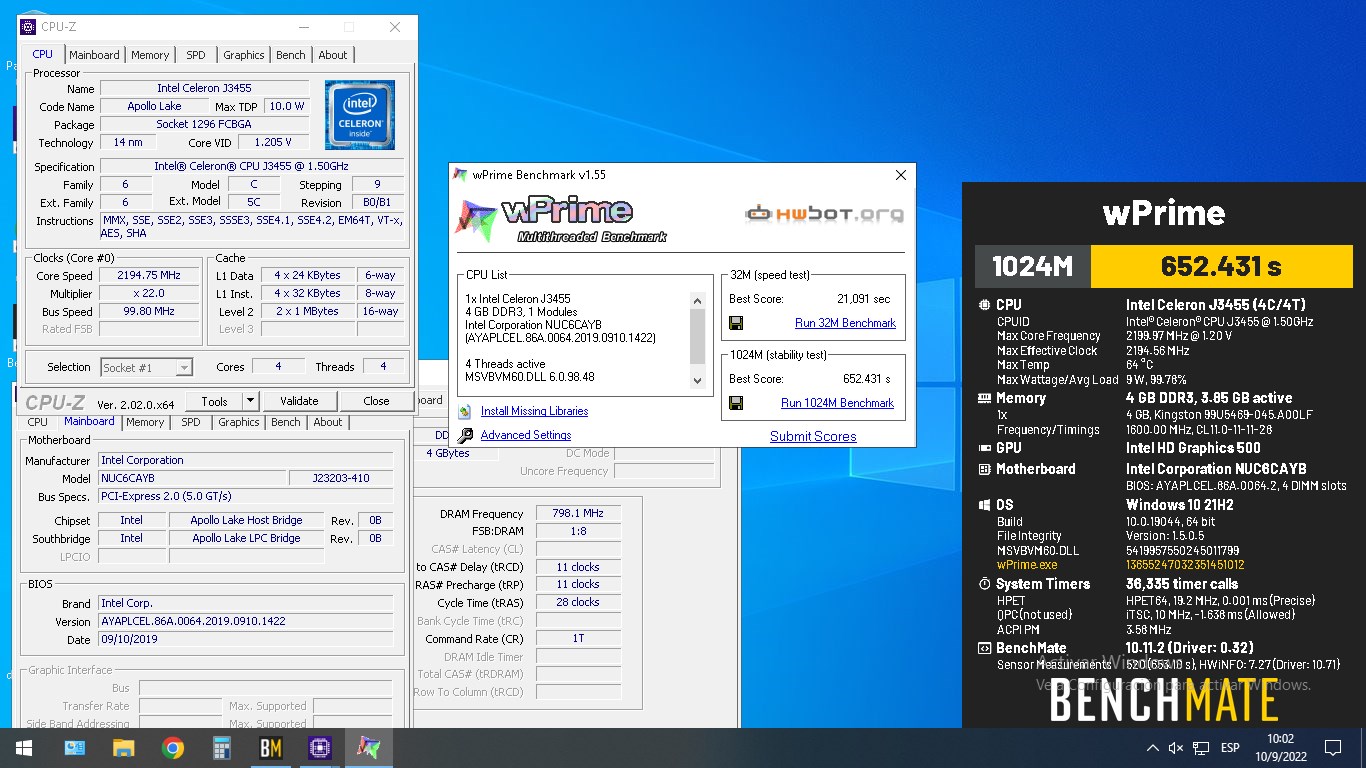
Task: Click the Advanced Settings wrench icon
Action: (x=464, y=435)
